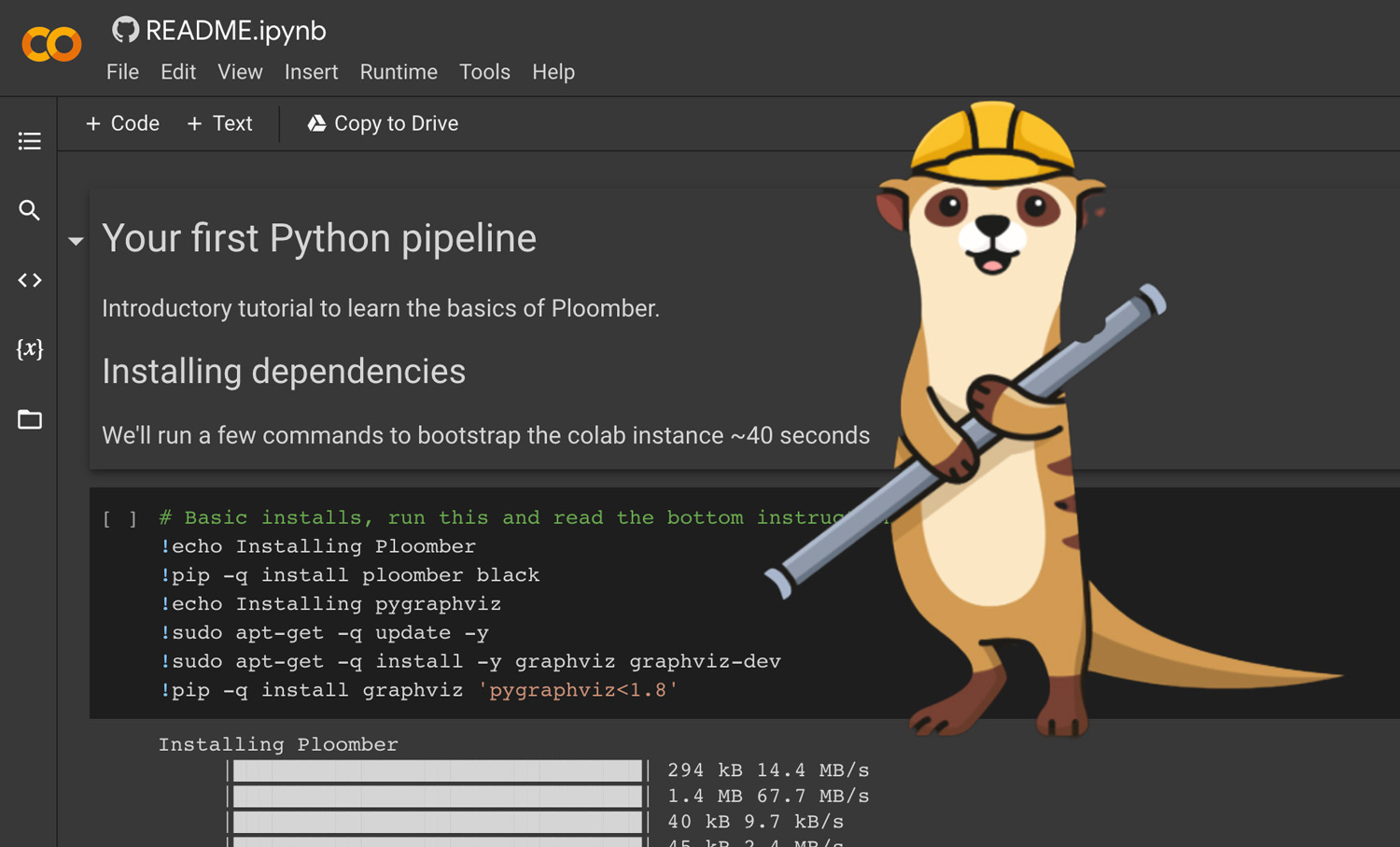Click the 'Installing dependencies' heading

point(284,372)
